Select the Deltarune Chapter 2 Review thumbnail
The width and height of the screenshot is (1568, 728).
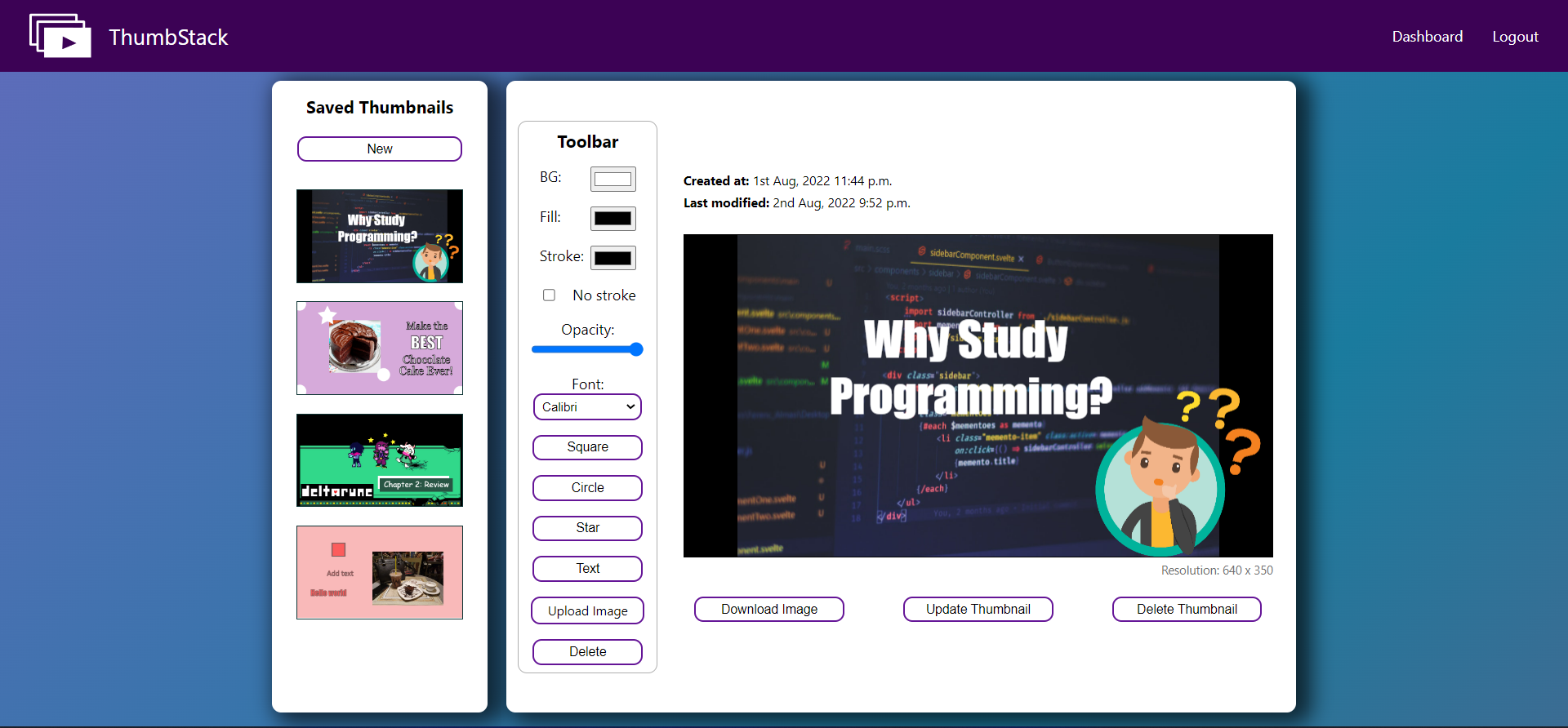click(380, 460)
